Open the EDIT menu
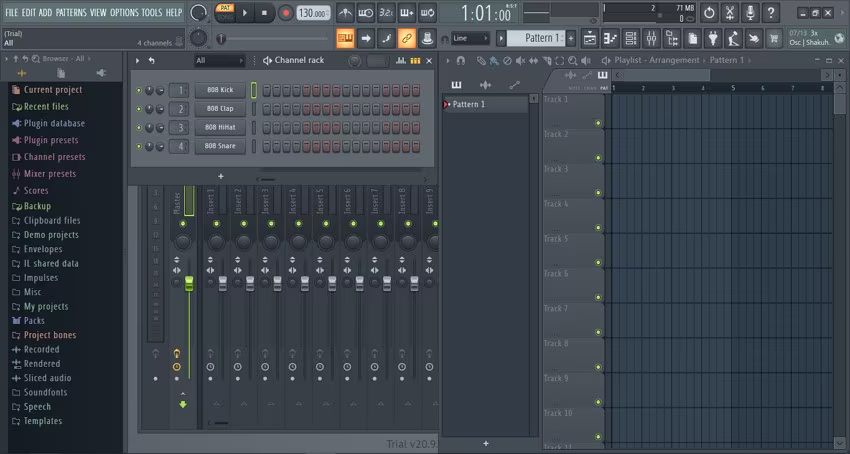This screenshot has width=850, height=454. (29, 12)
